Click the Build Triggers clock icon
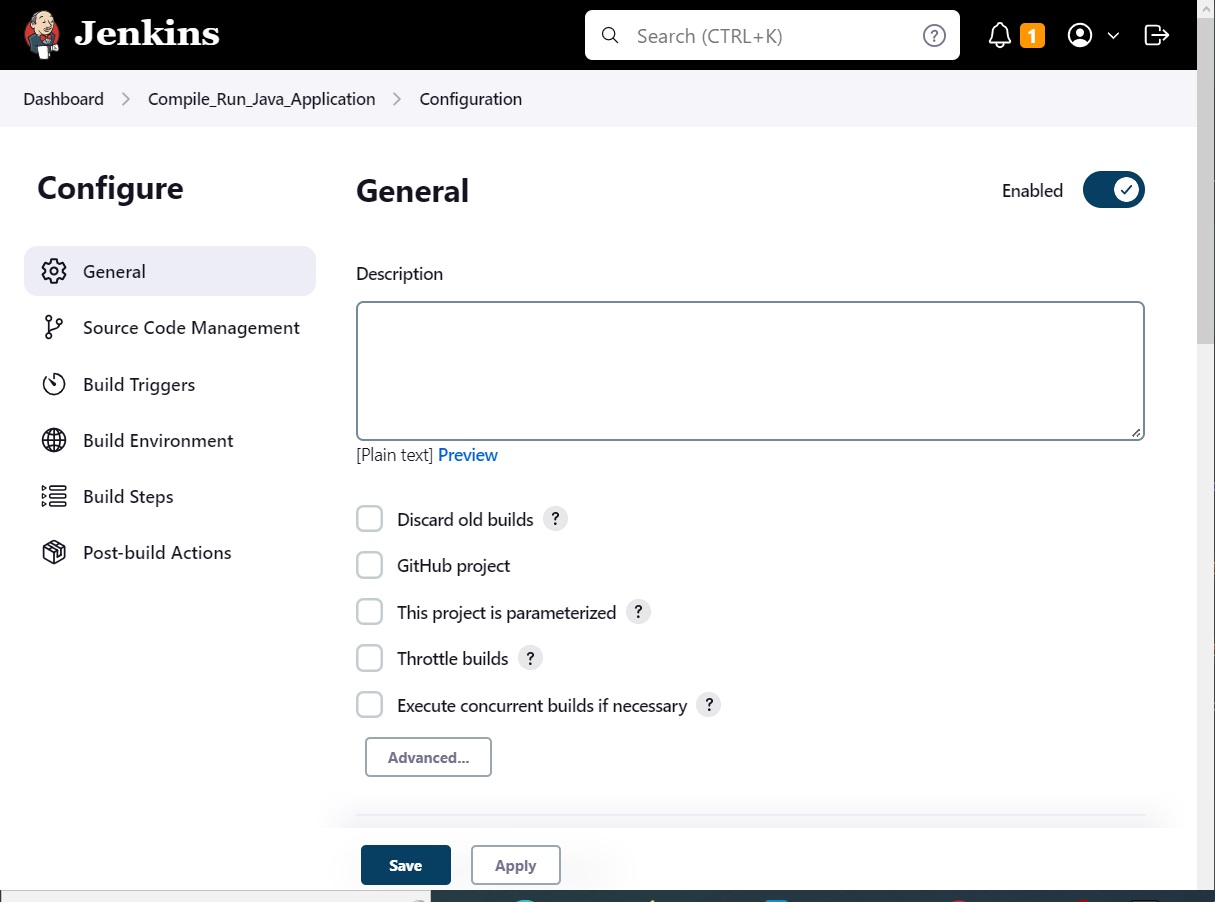Image resolution: width=1215 pixels, height=902 pixels. (54, 384)
